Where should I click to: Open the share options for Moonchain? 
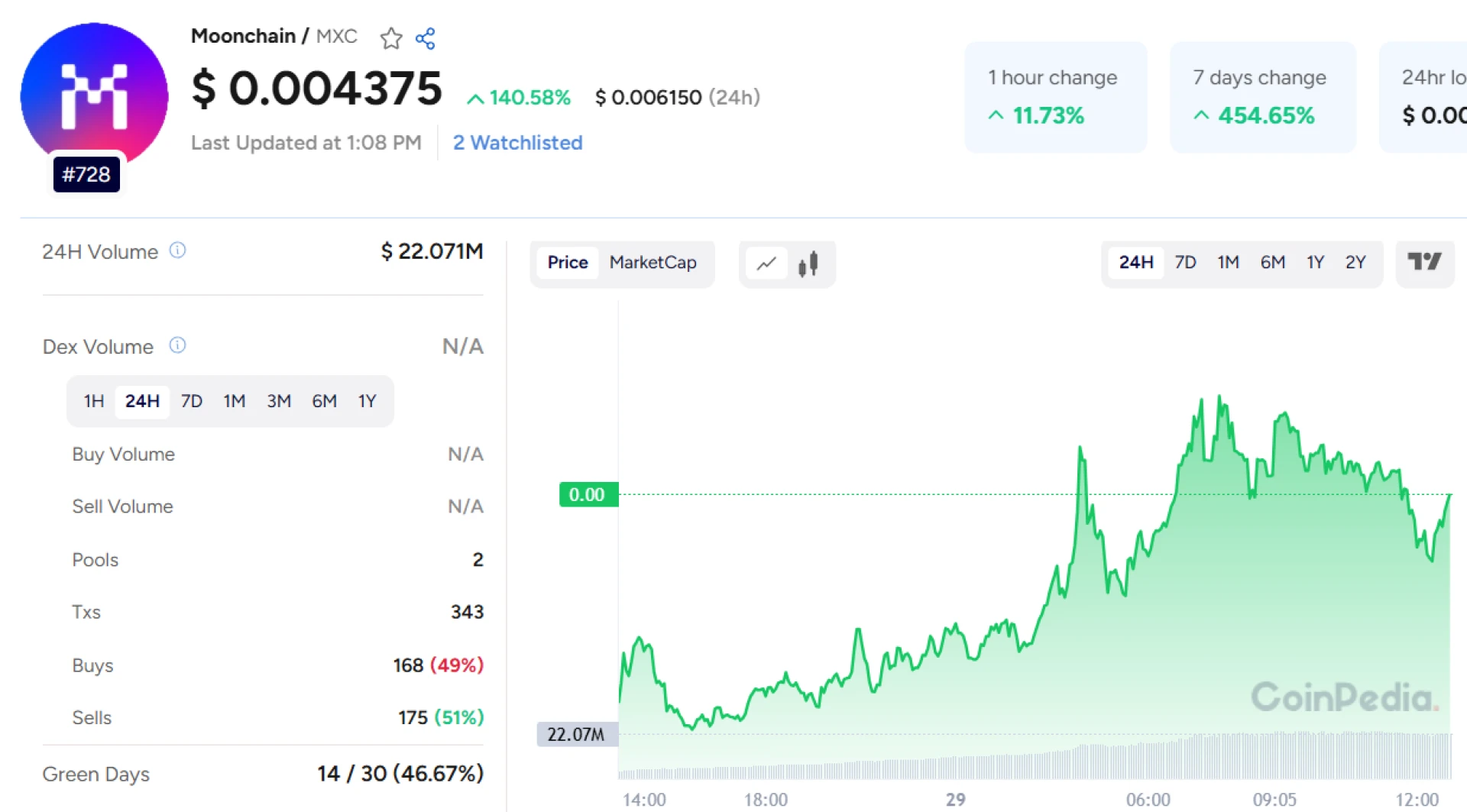click(426, 37)
